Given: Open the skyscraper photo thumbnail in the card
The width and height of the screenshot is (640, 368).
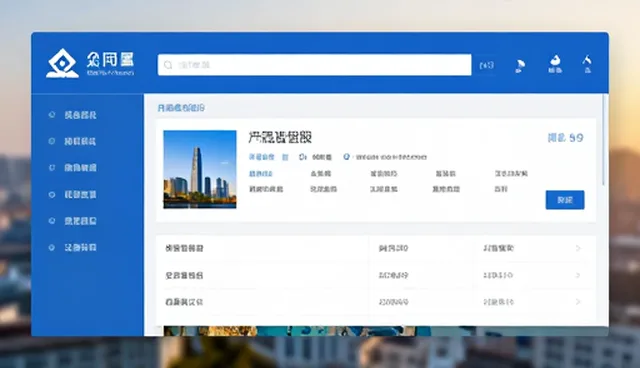Looking at the screenshot, I should [200, 169].
